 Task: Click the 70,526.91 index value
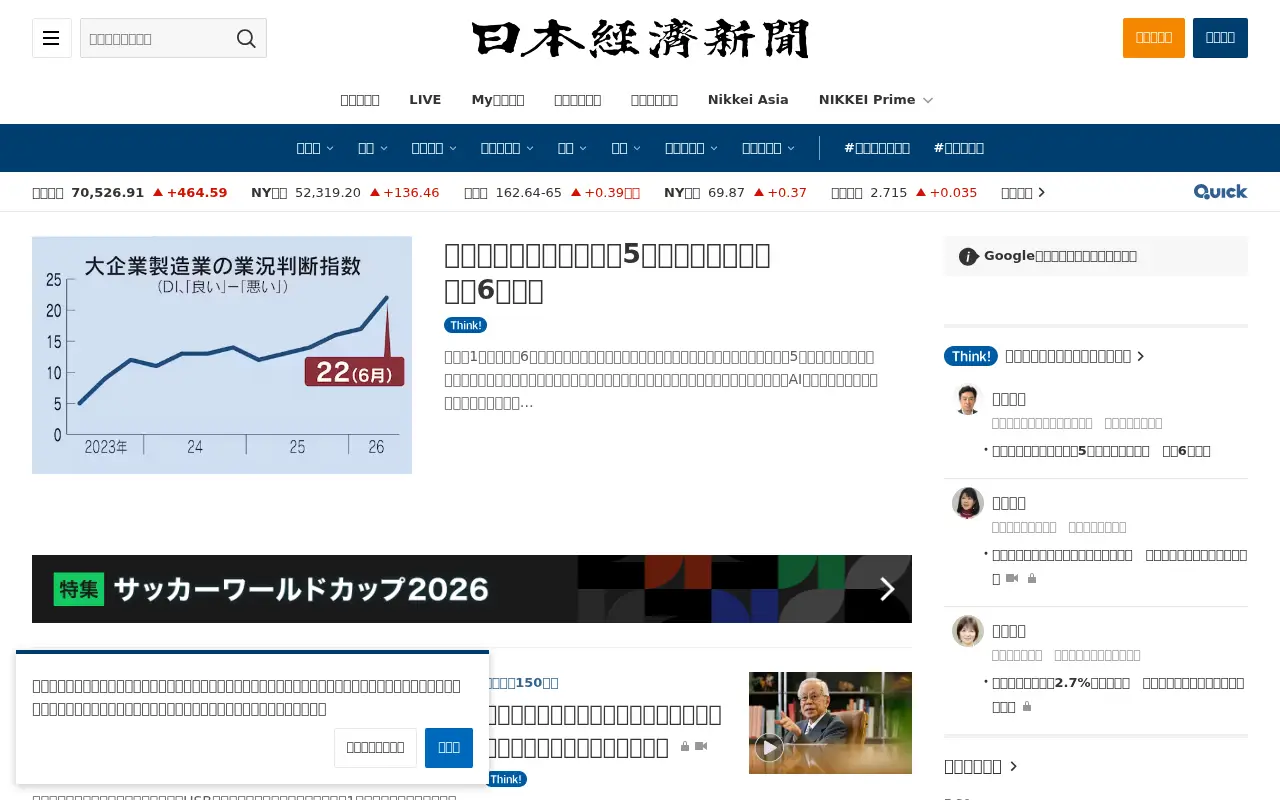coord(108,193)
